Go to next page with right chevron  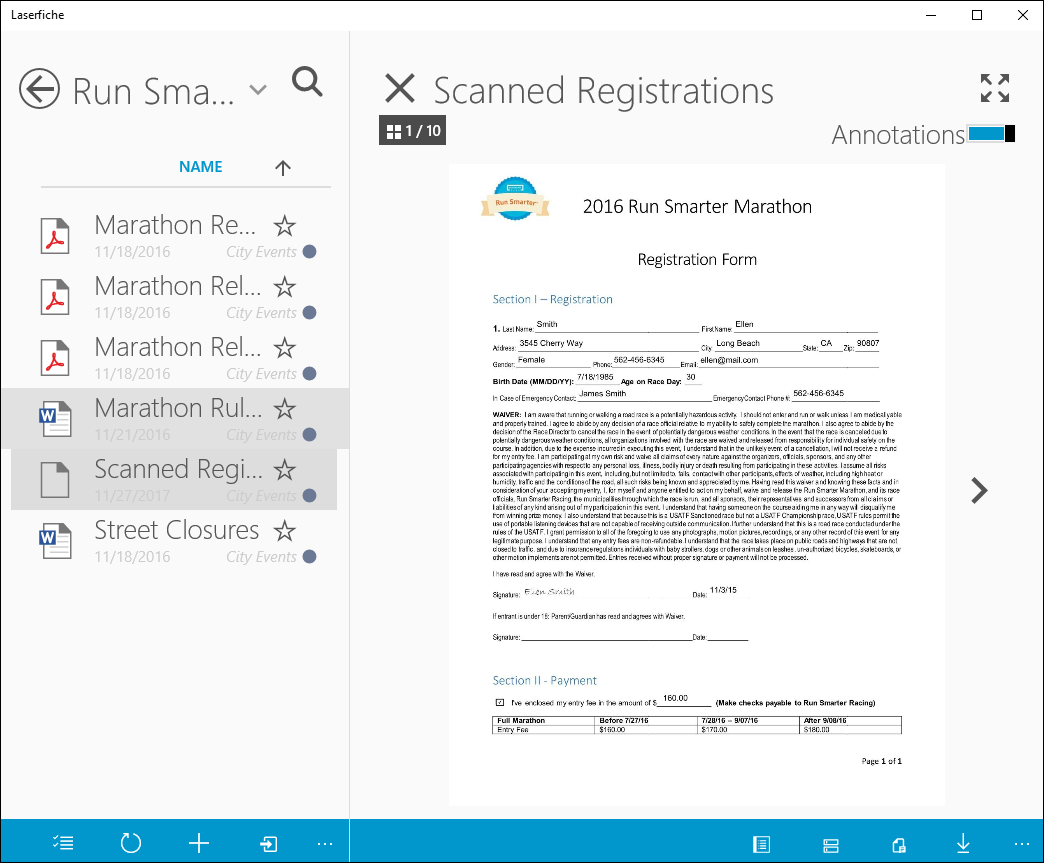[x=979, y=491]
